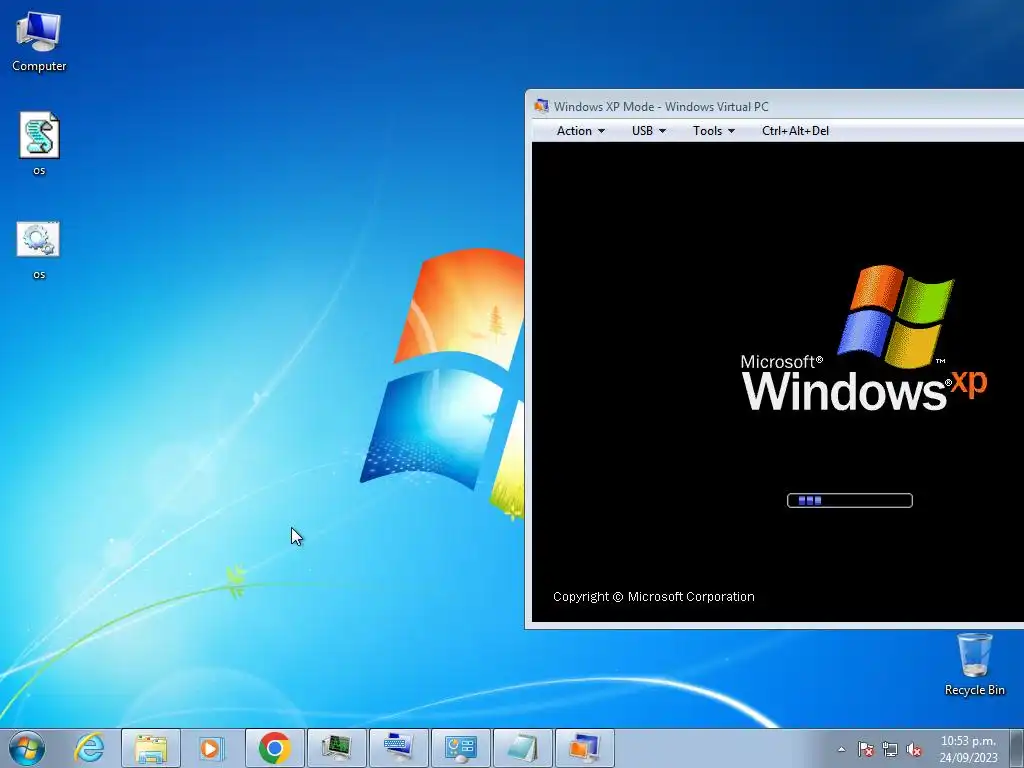1024x768 pixels.
Task: Click the Windows XP Mode window title text
Action: [x=662, y=106]
